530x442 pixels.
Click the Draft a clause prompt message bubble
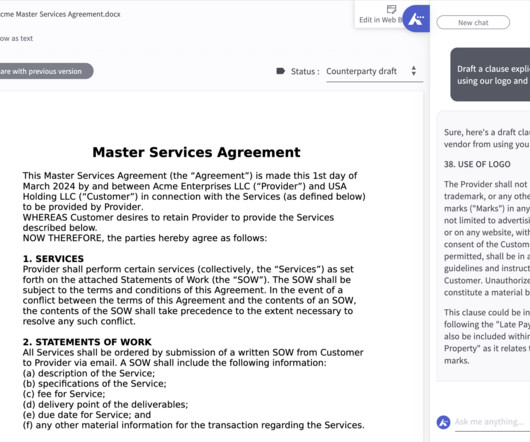[x=490, y=74]
